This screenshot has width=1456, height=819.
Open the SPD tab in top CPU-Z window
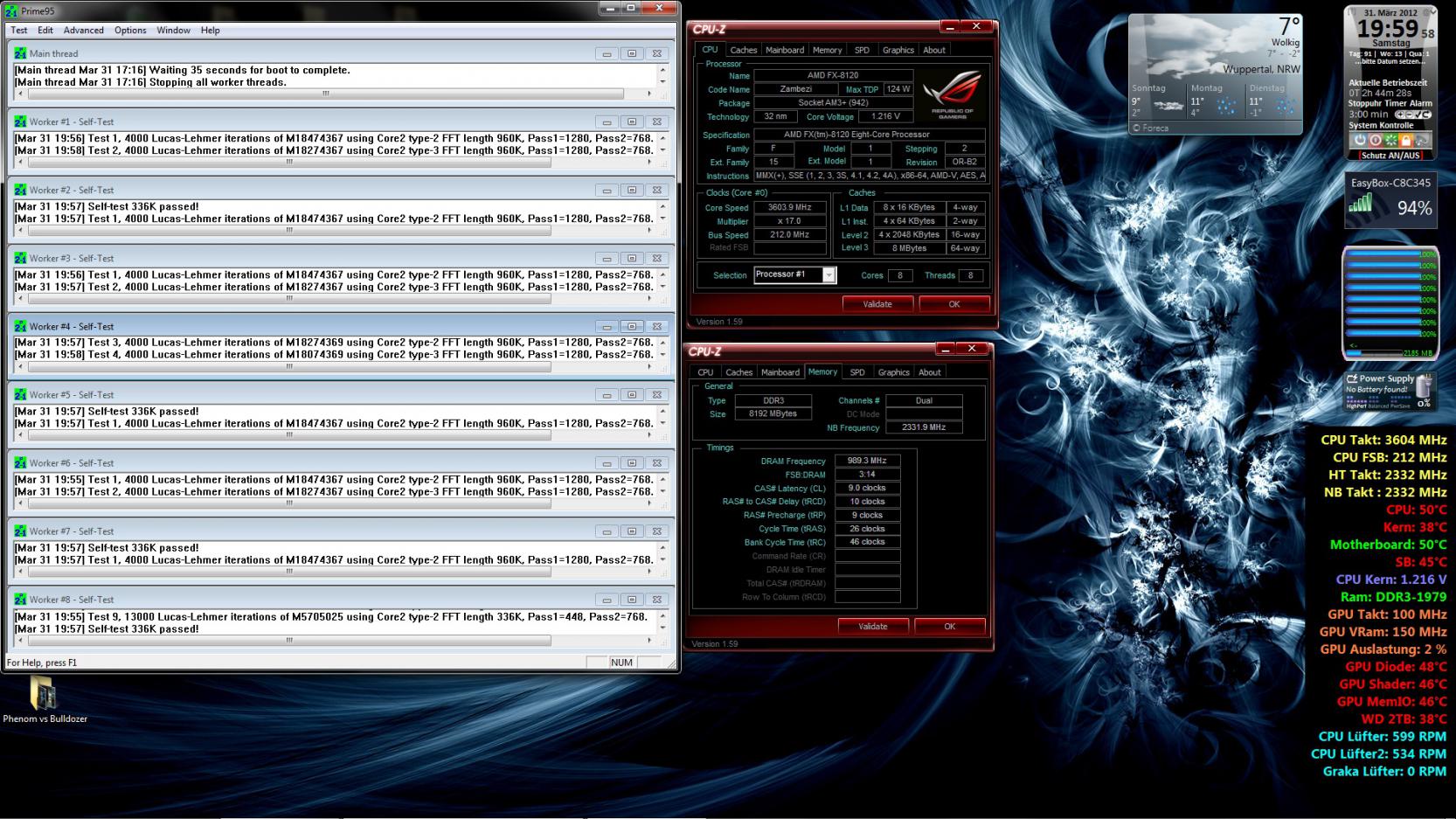tap(862, 50)
